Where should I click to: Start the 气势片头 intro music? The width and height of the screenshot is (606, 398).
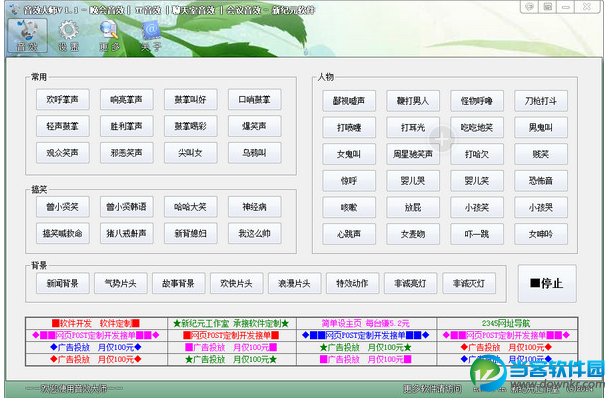click(x=121, y=283)
